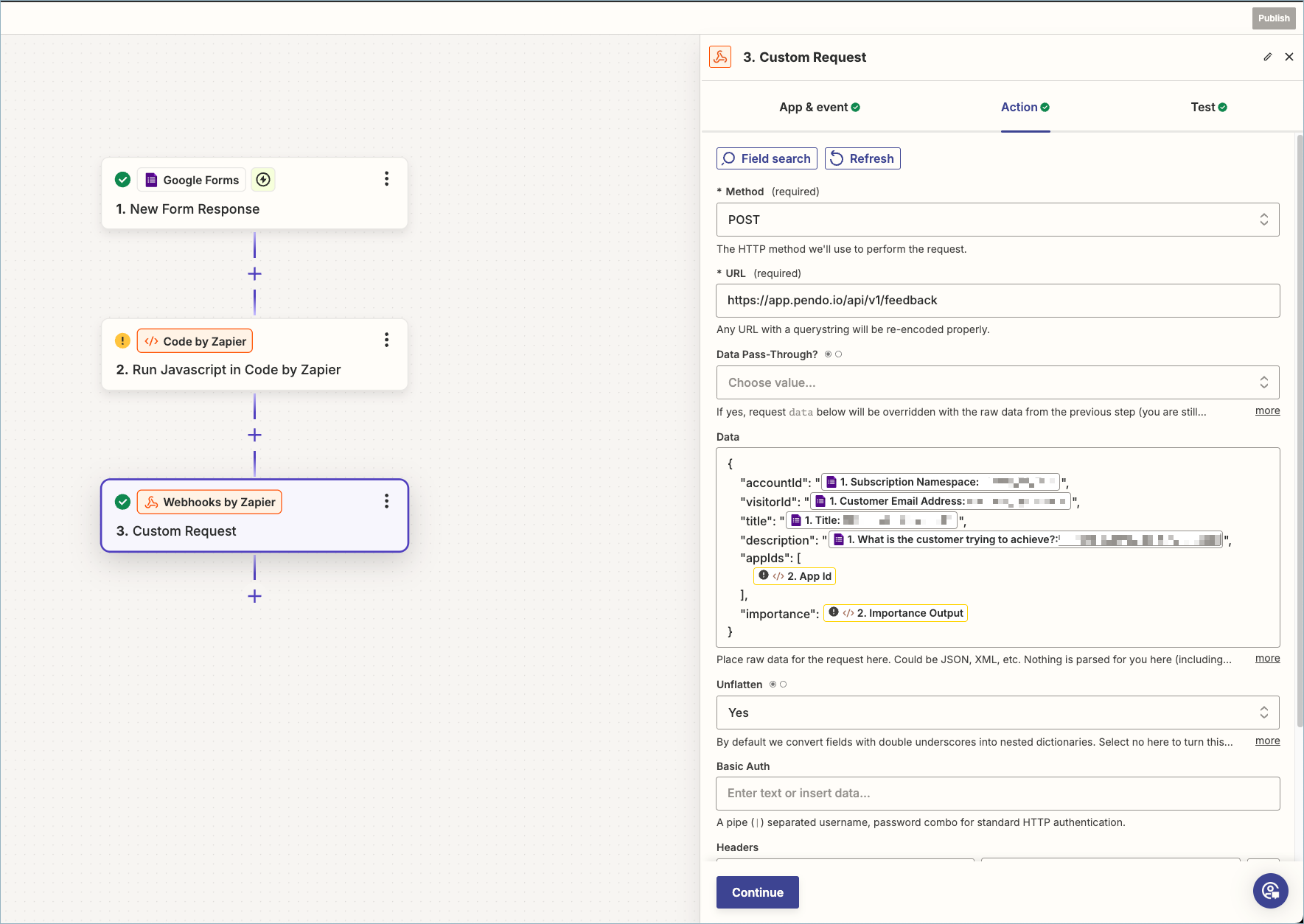Screen dimensions: 1304x924
Task: Click the Code by Zapier app badge
Action: point(195,341)
